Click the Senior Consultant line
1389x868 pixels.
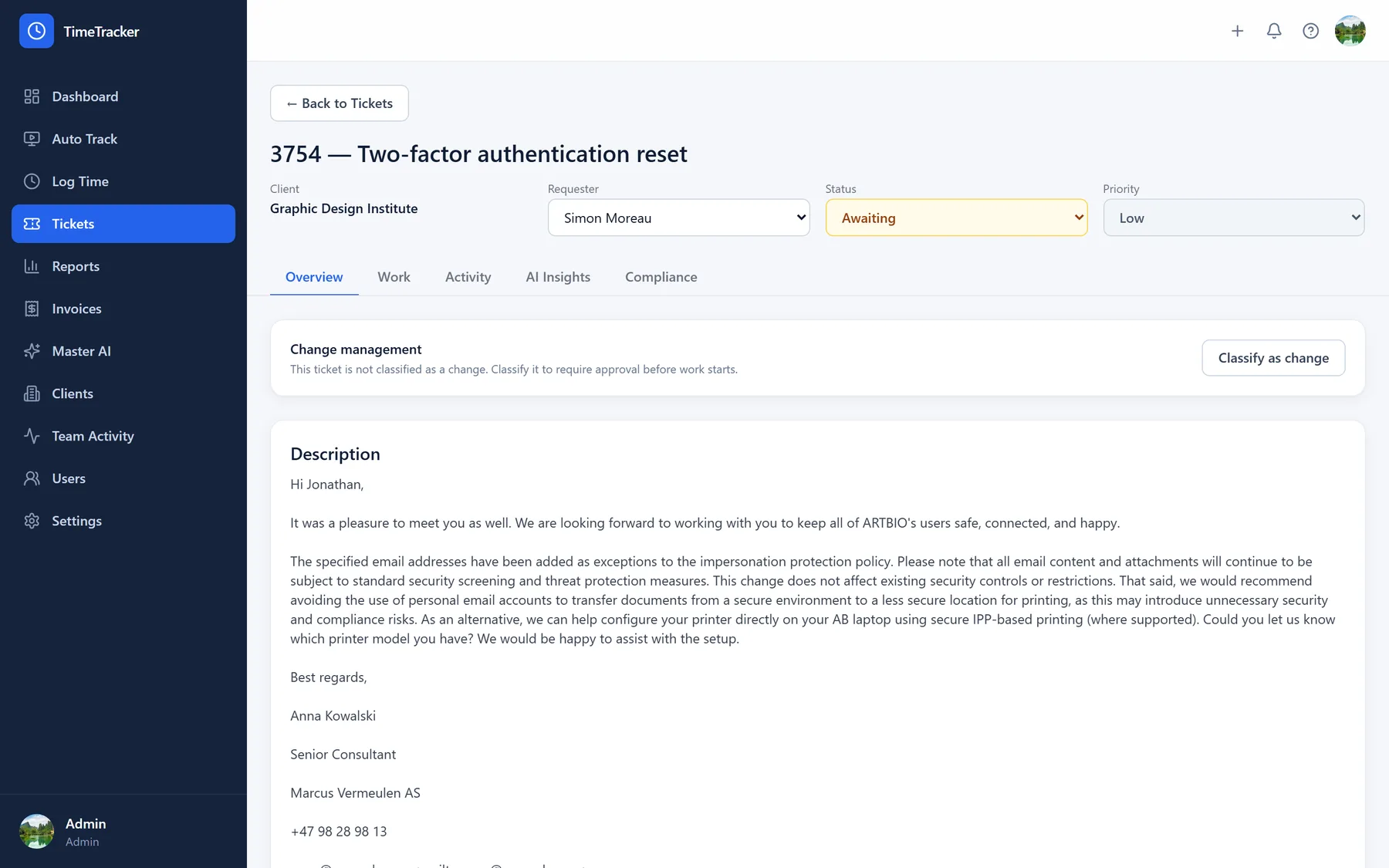coord(343,755)
